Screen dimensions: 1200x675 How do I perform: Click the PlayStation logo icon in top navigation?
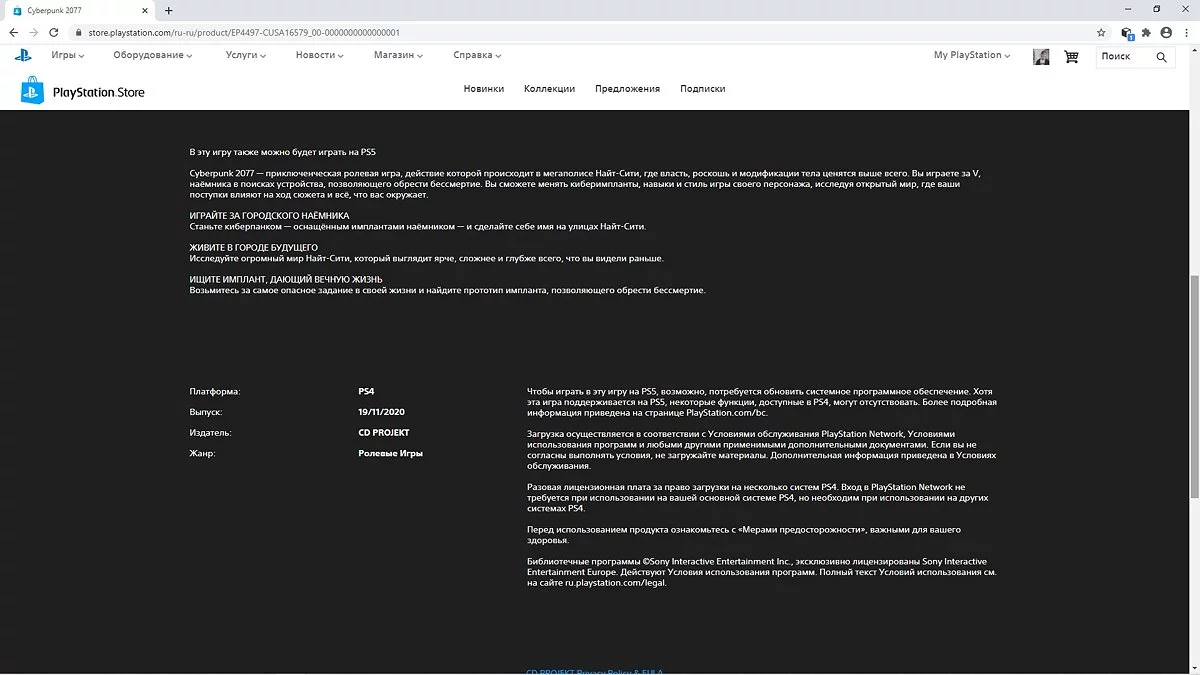pos(22,56)
